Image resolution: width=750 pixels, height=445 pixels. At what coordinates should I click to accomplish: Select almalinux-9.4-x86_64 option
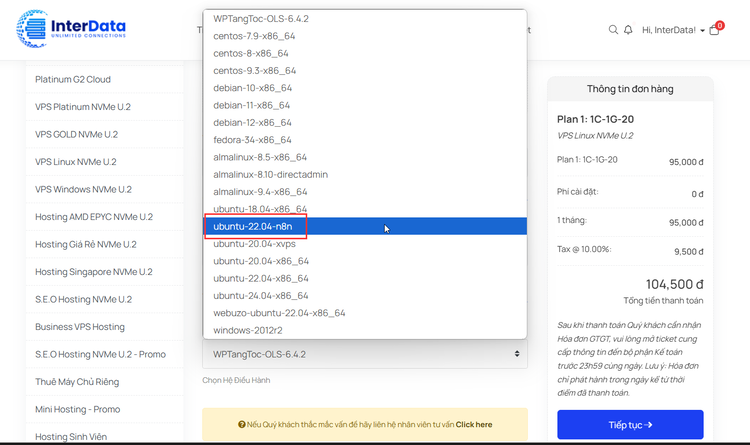tap(364, 191)
